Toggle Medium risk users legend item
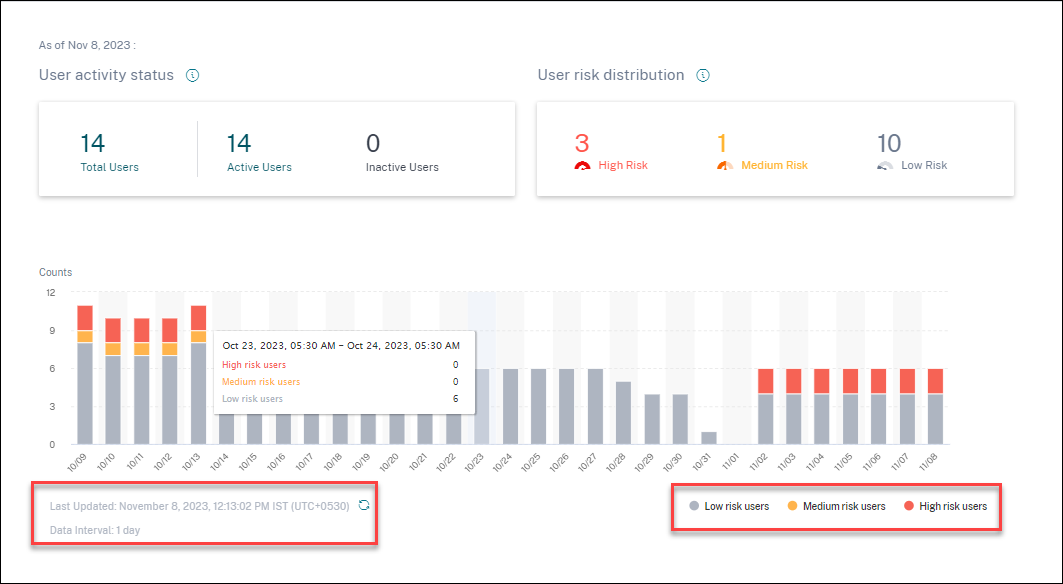 click(x=836, y=506)
